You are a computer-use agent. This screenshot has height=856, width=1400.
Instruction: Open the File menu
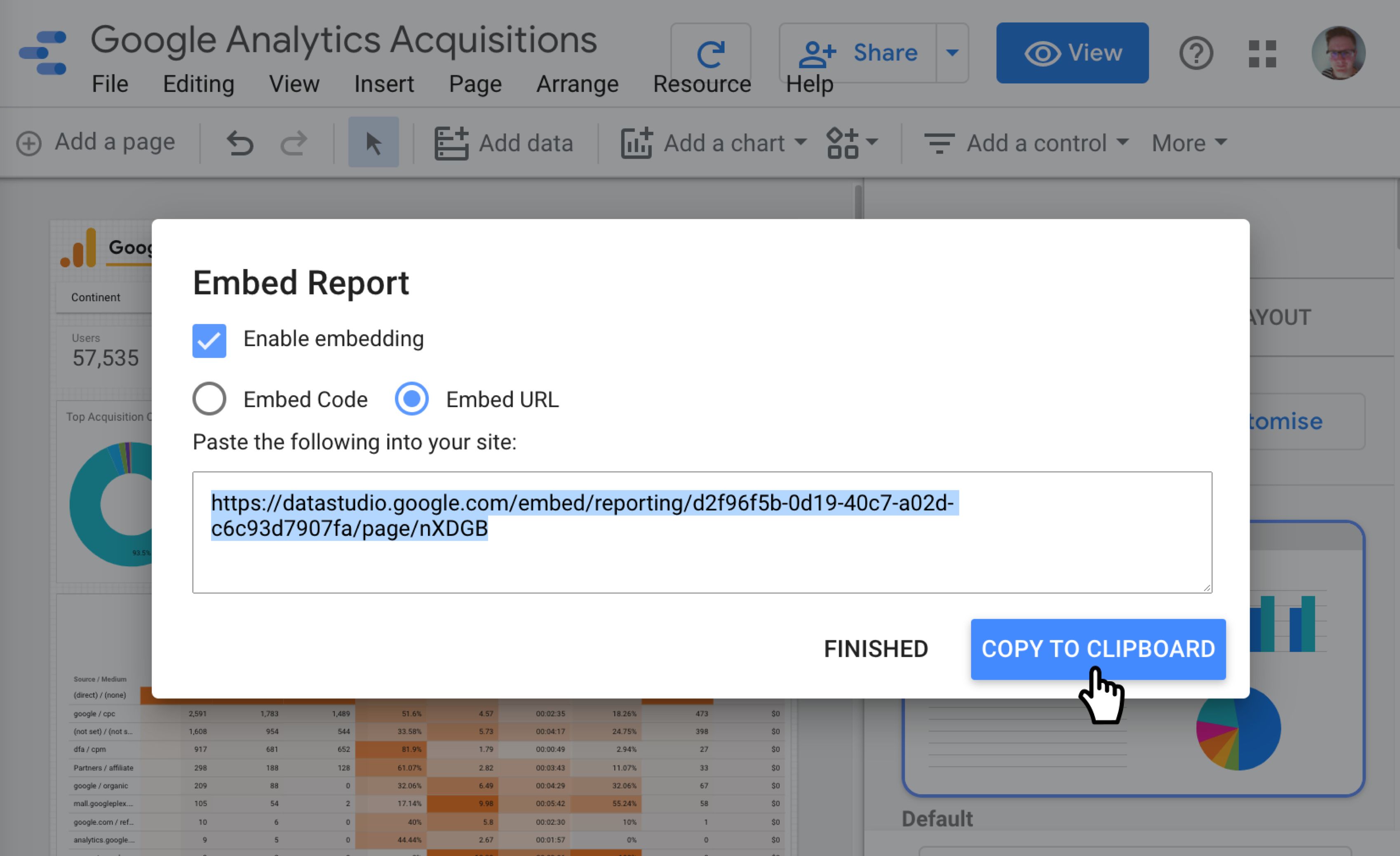[110, 84]
